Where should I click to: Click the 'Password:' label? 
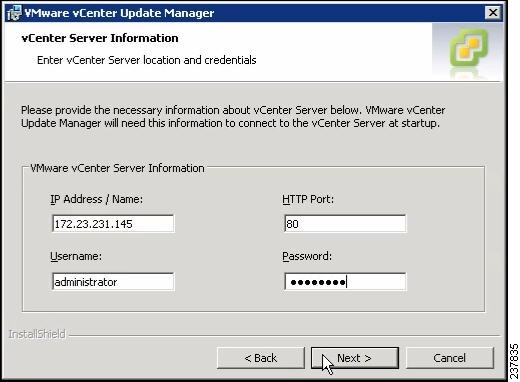click(x=307, y=256)
